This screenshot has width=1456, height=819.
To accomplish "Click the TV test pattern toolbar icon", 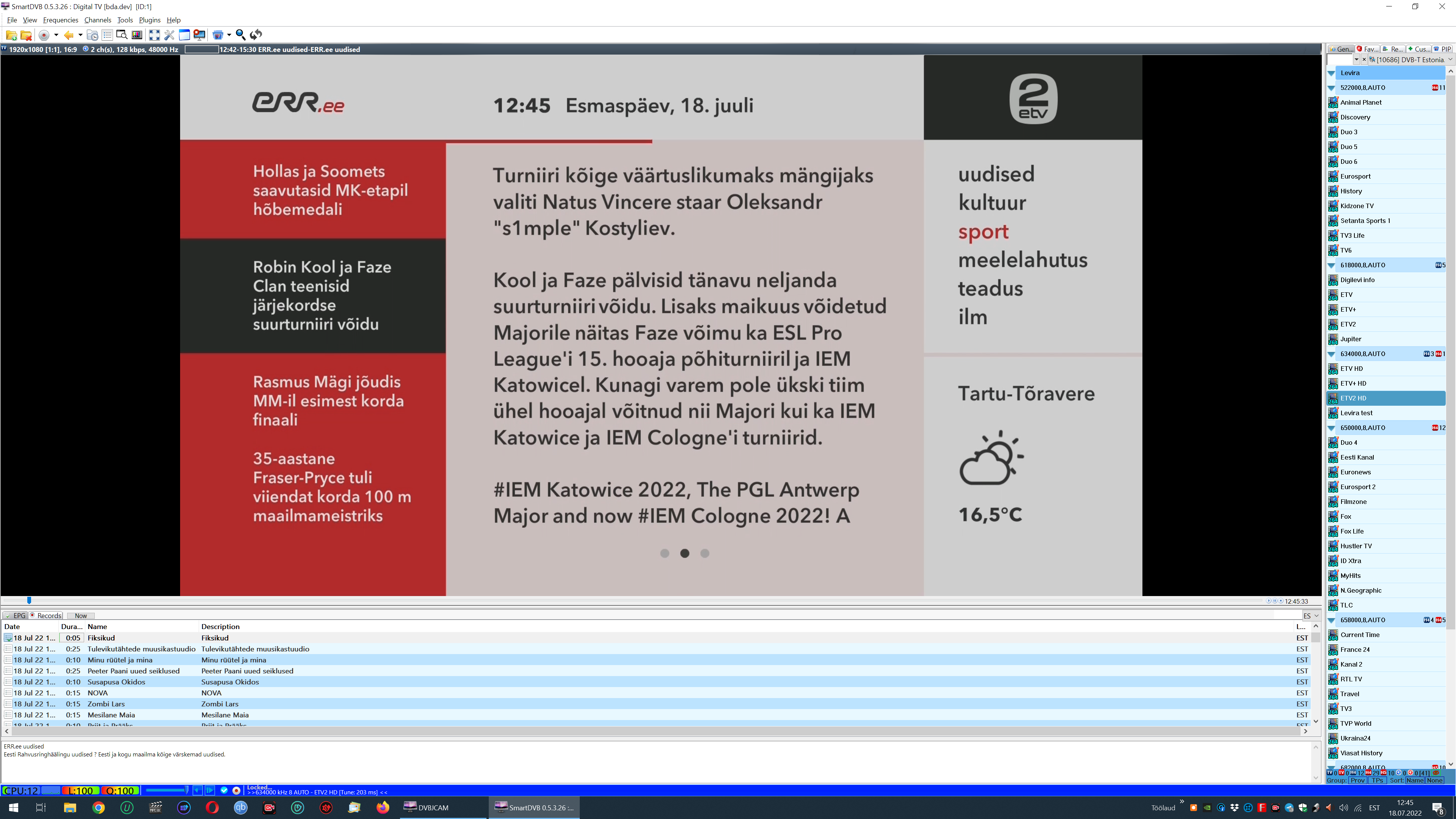I will (x=137, y=35).
